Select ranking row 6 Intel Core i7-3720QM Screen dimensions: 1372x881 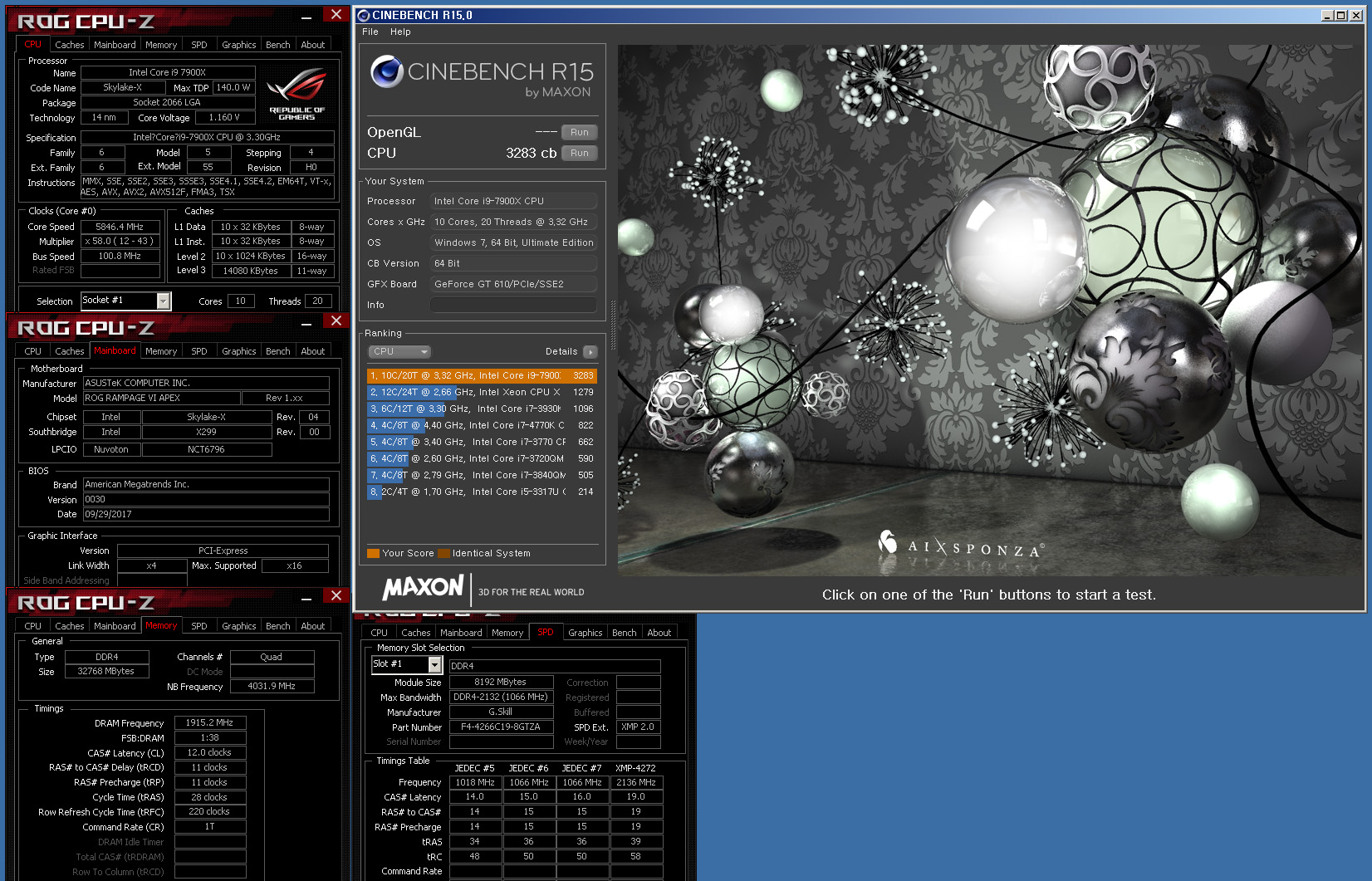[x=482, y=458]
